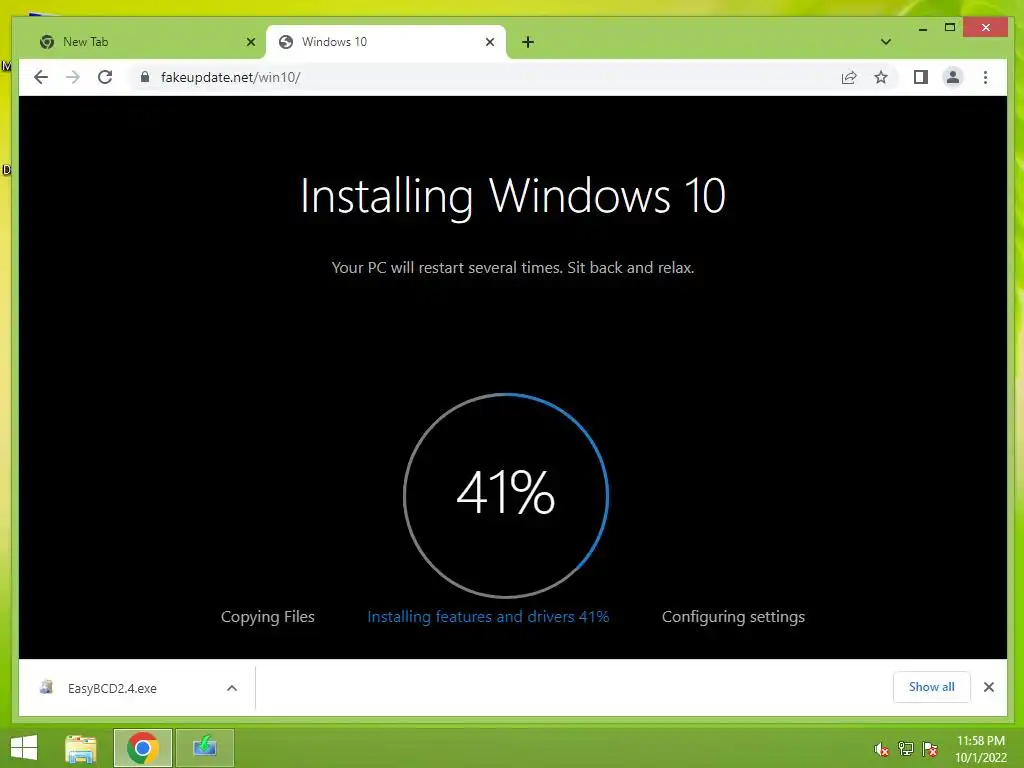The width and height of the screenshot is (1024, 768).
Task: Open Chrome's three-dot menu
Action: (985, 77)
